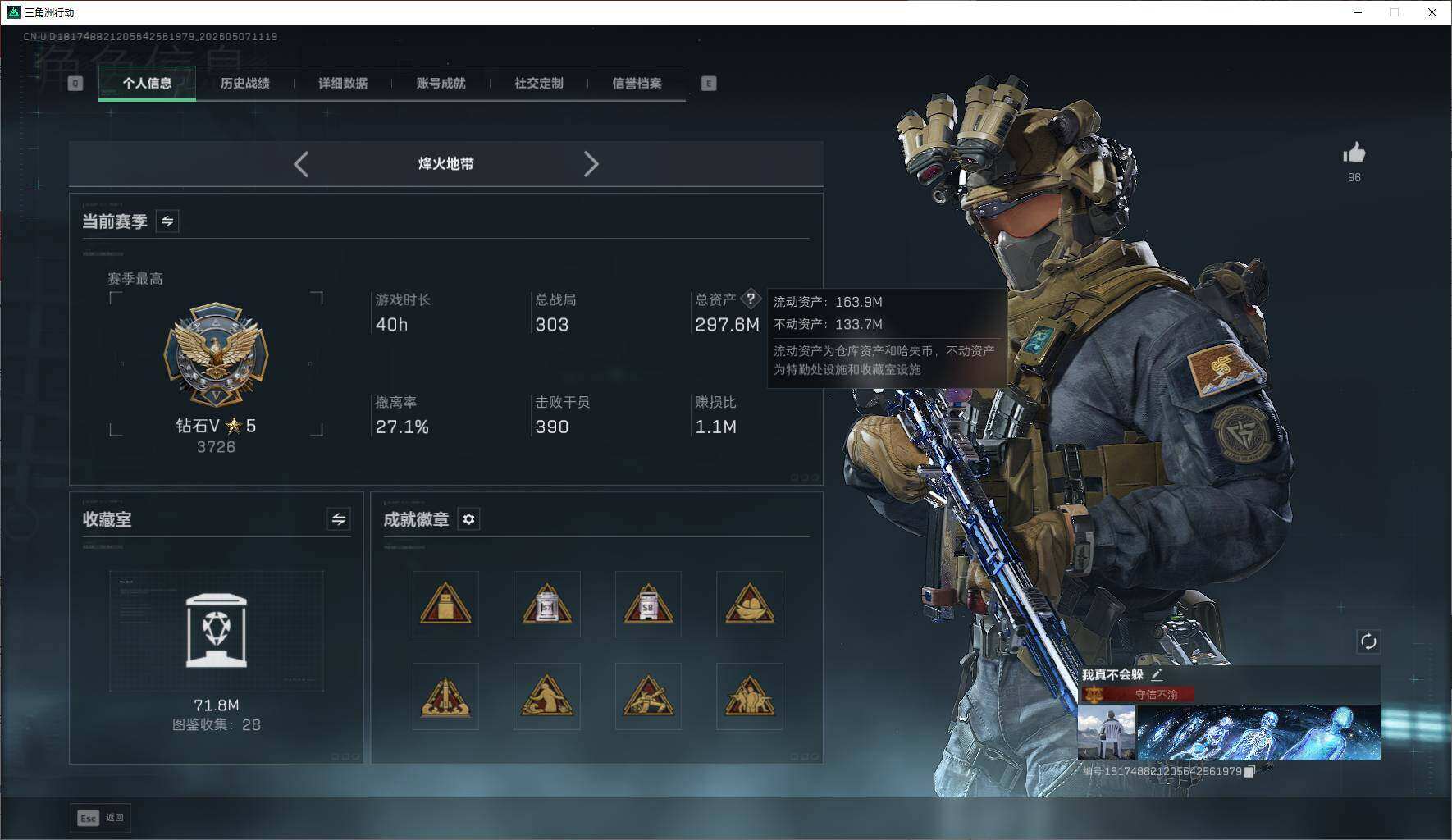Select the gold robot achievement badge

click(x=445, y=605)
